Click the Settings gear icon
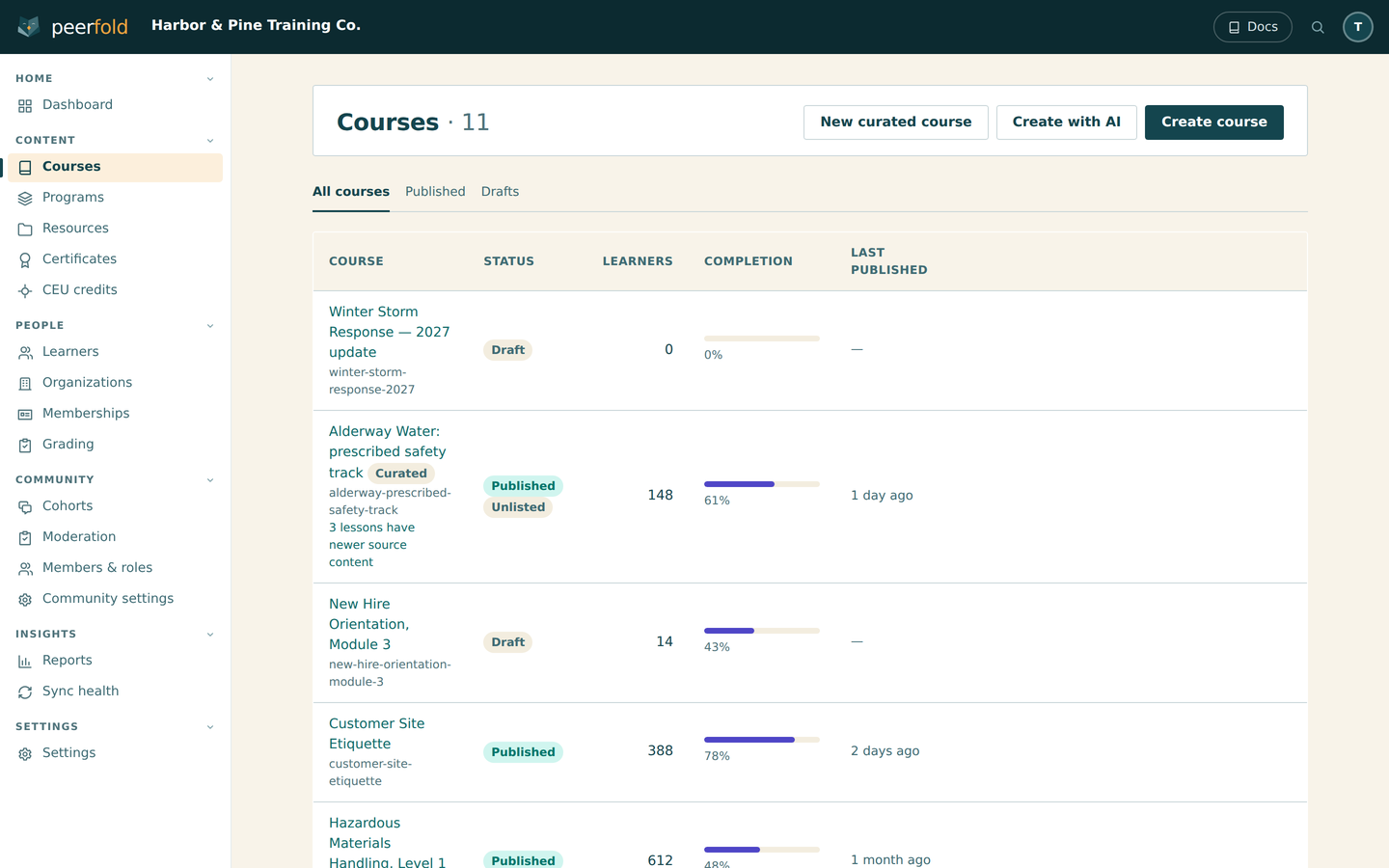Screen dimensions: 1389x868 [x=25, y=753]
